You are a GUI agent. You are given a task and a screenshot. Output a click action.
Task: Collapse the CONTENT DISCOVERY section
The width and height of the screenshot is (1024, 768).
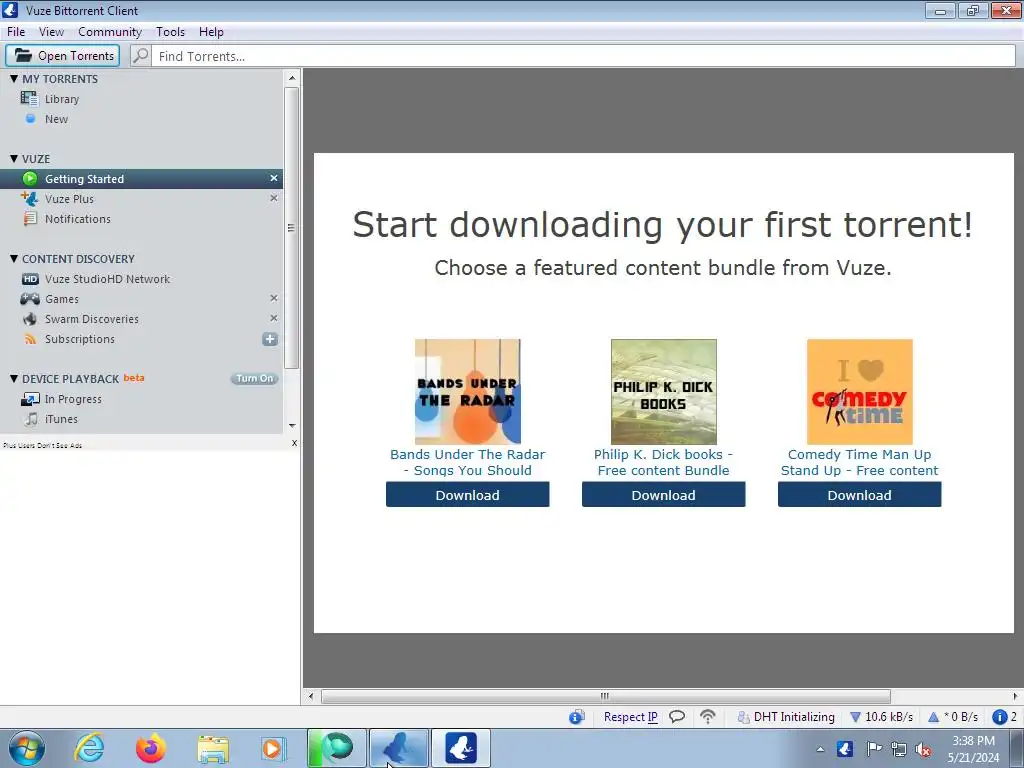tap(14, 259)
